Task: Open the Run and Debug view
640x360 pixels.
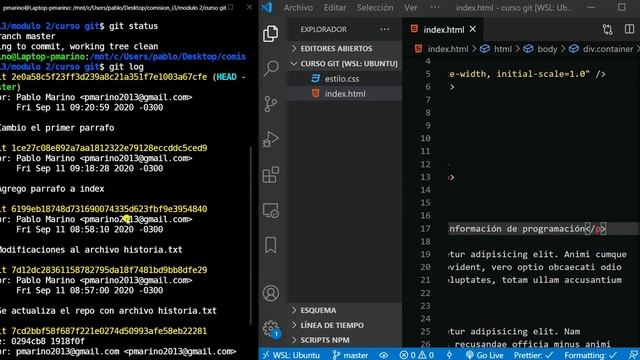Action: (x=271, y=139)
